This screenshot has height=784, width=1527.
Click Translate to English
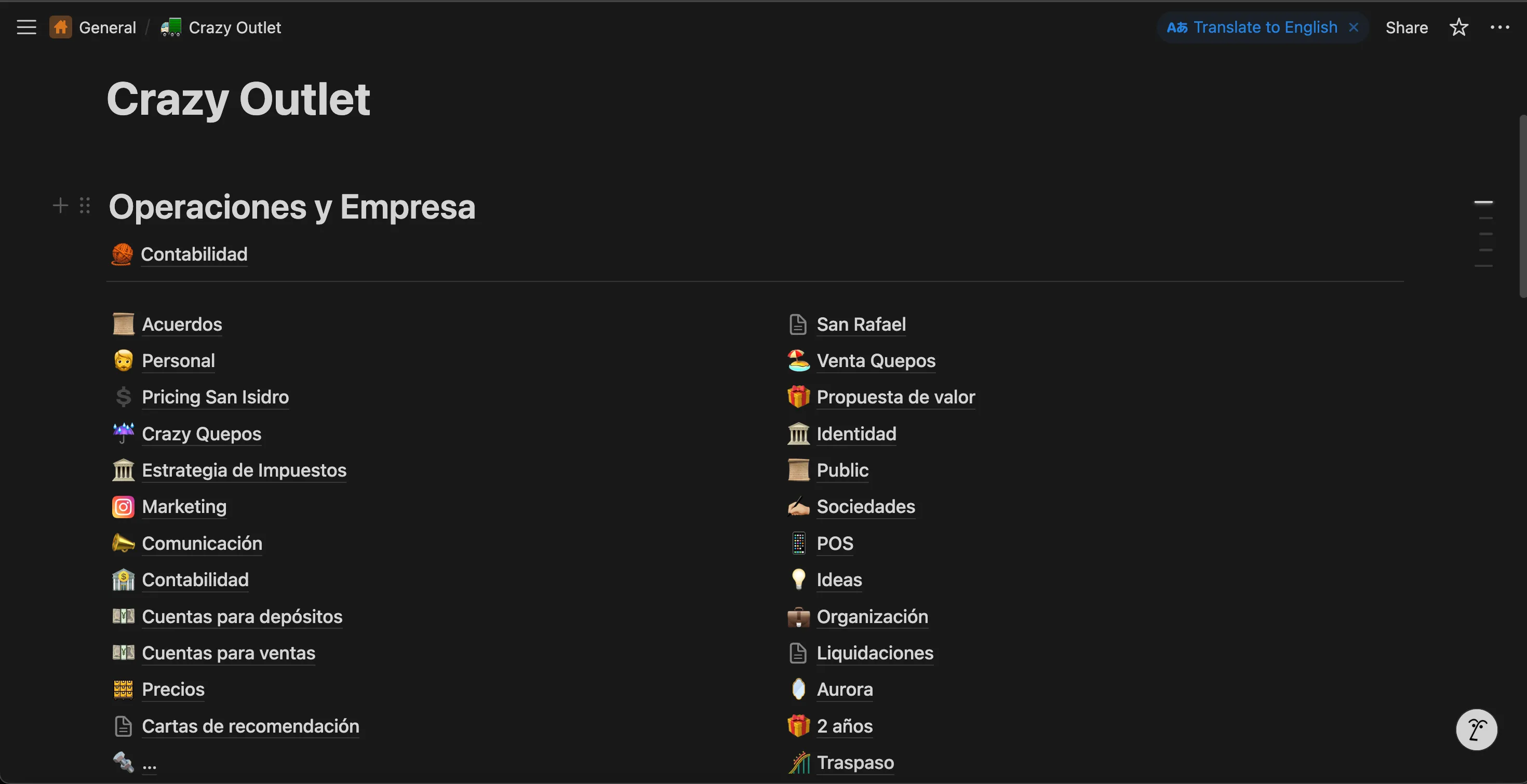tap(1264, 28)
